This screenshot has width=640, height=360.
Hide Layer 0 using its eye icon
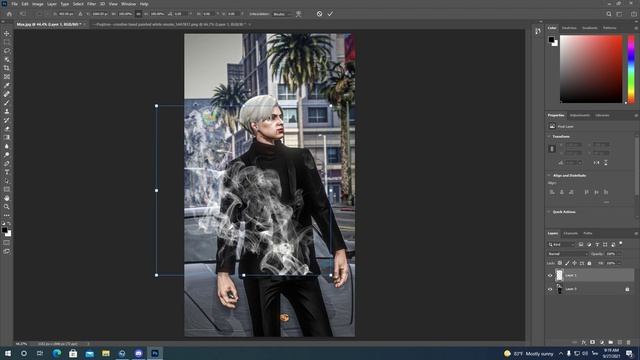550,289
